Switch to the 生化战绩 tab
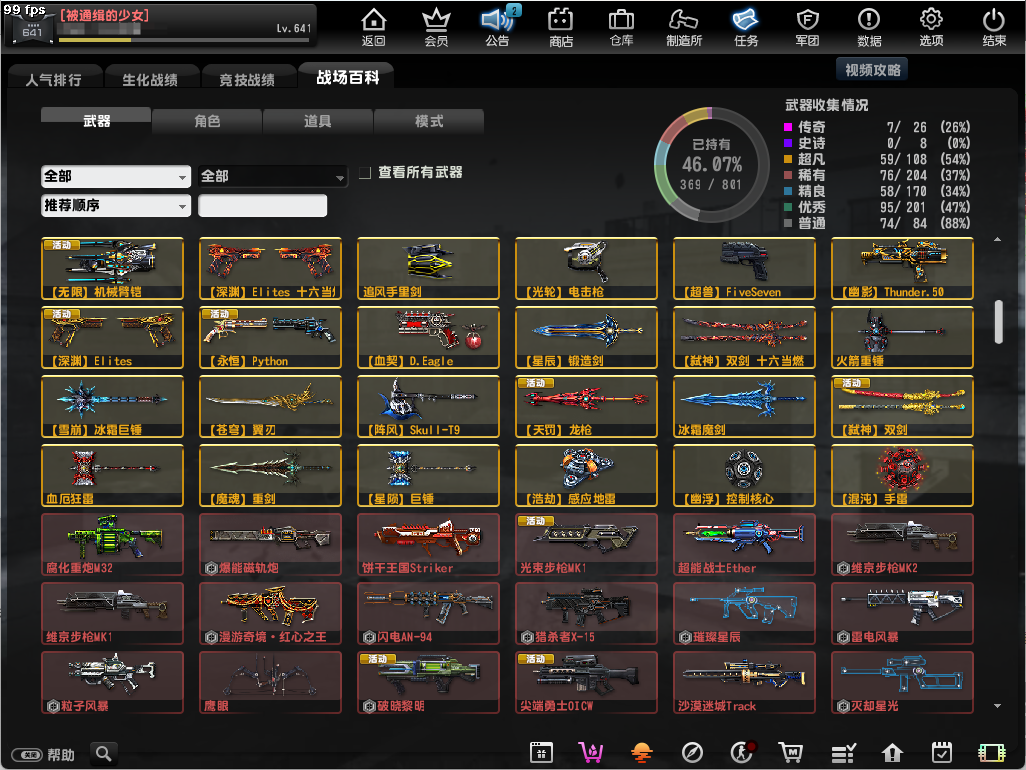This screenshot has width=1026, height=770. point(150,79)
